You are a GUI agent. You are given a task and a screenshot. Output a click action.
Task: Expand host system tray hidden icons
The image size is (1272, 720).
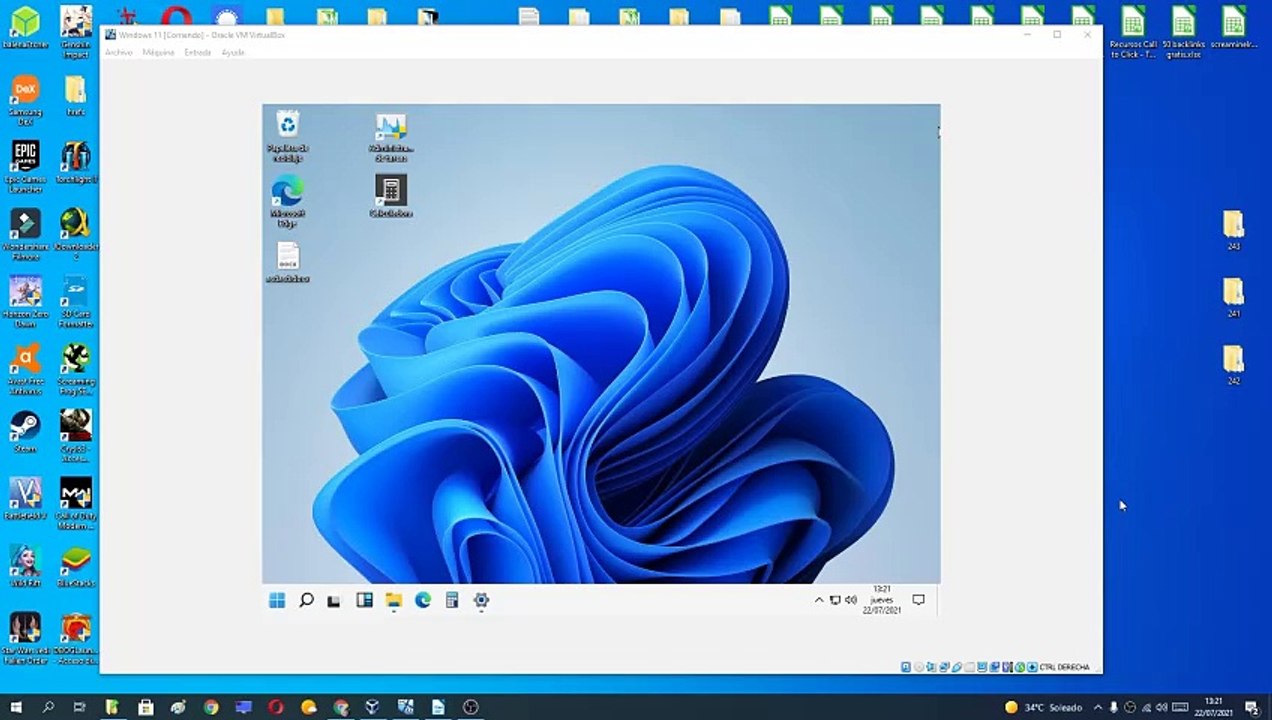tap(1098, 707)
